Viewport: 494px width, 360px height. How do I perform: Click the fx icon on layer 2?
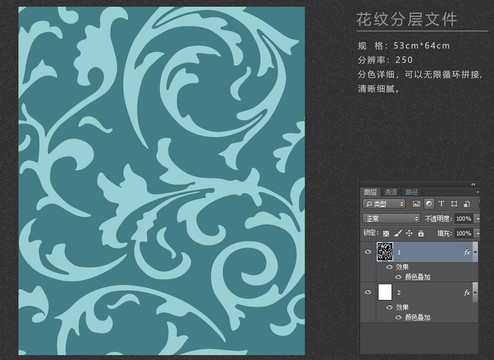click(467, 292)
